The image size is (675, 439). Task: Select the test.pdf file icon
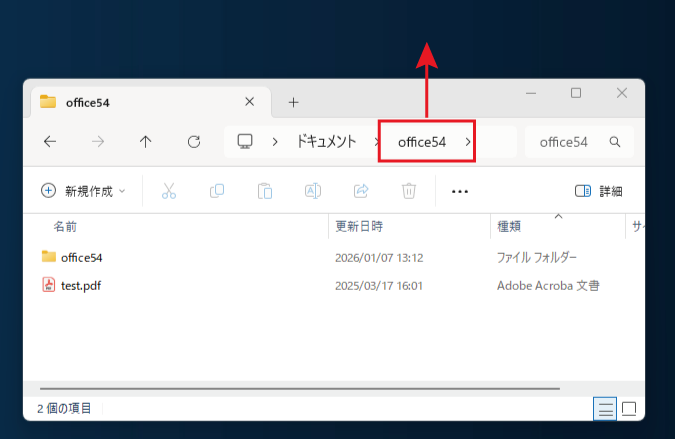click(x=49, y=285)
